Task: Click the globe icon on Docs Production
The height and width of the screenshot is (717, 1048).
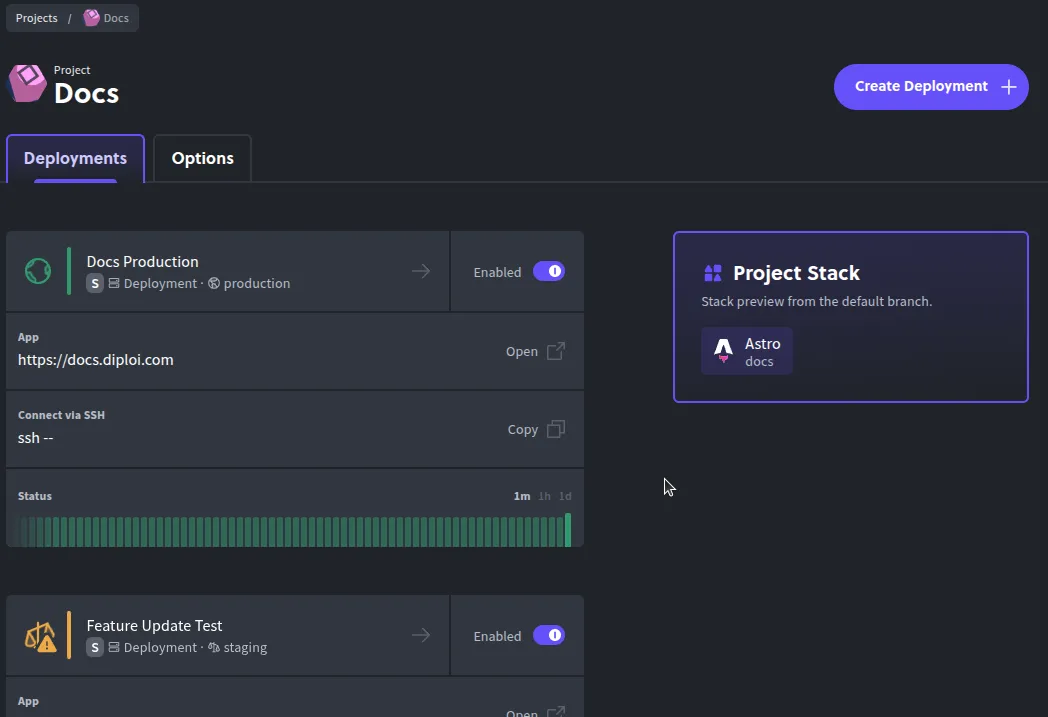Action: point(38,270)
